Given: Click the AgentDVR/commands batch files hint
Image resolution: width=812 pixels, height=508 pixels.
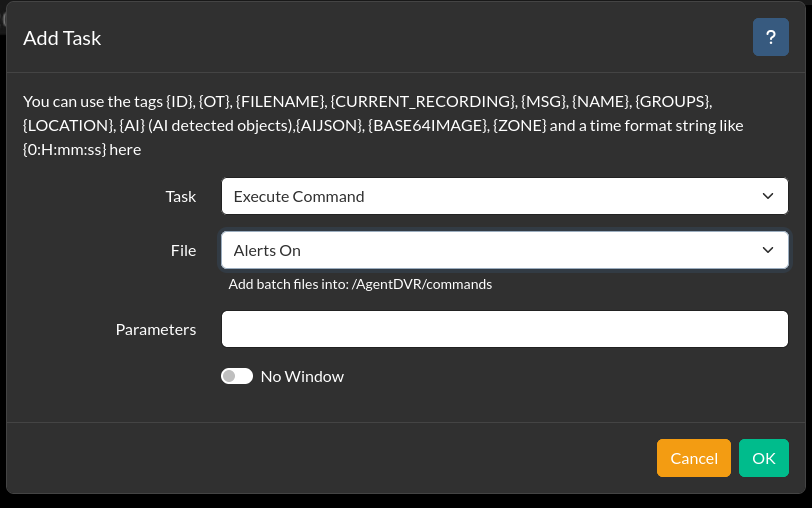Looking at the screenshot, I should point(360,284).
